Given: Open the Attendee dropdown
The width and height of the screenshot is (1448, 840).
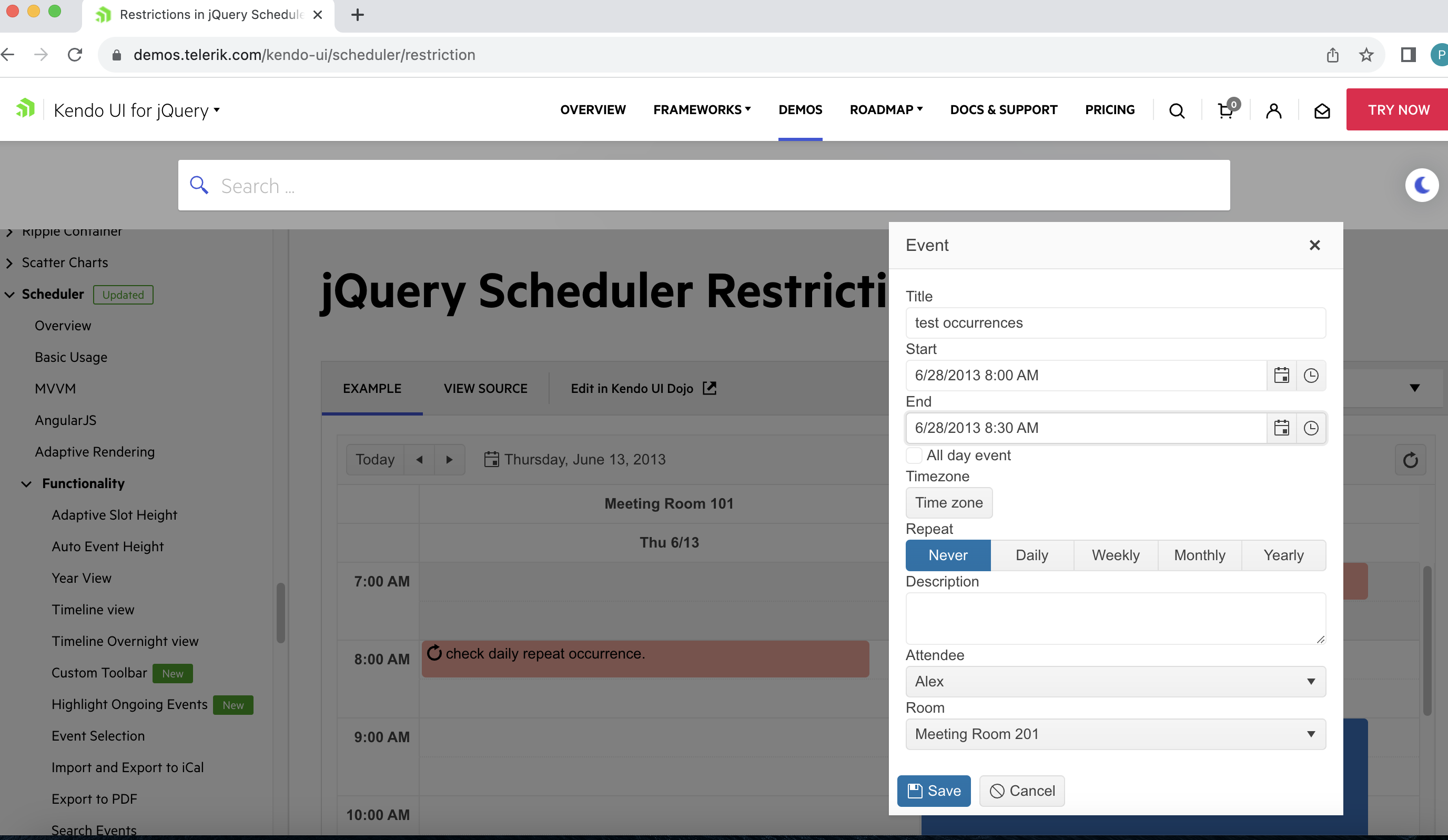Looking at the screenshot, I should point(1115,682).
